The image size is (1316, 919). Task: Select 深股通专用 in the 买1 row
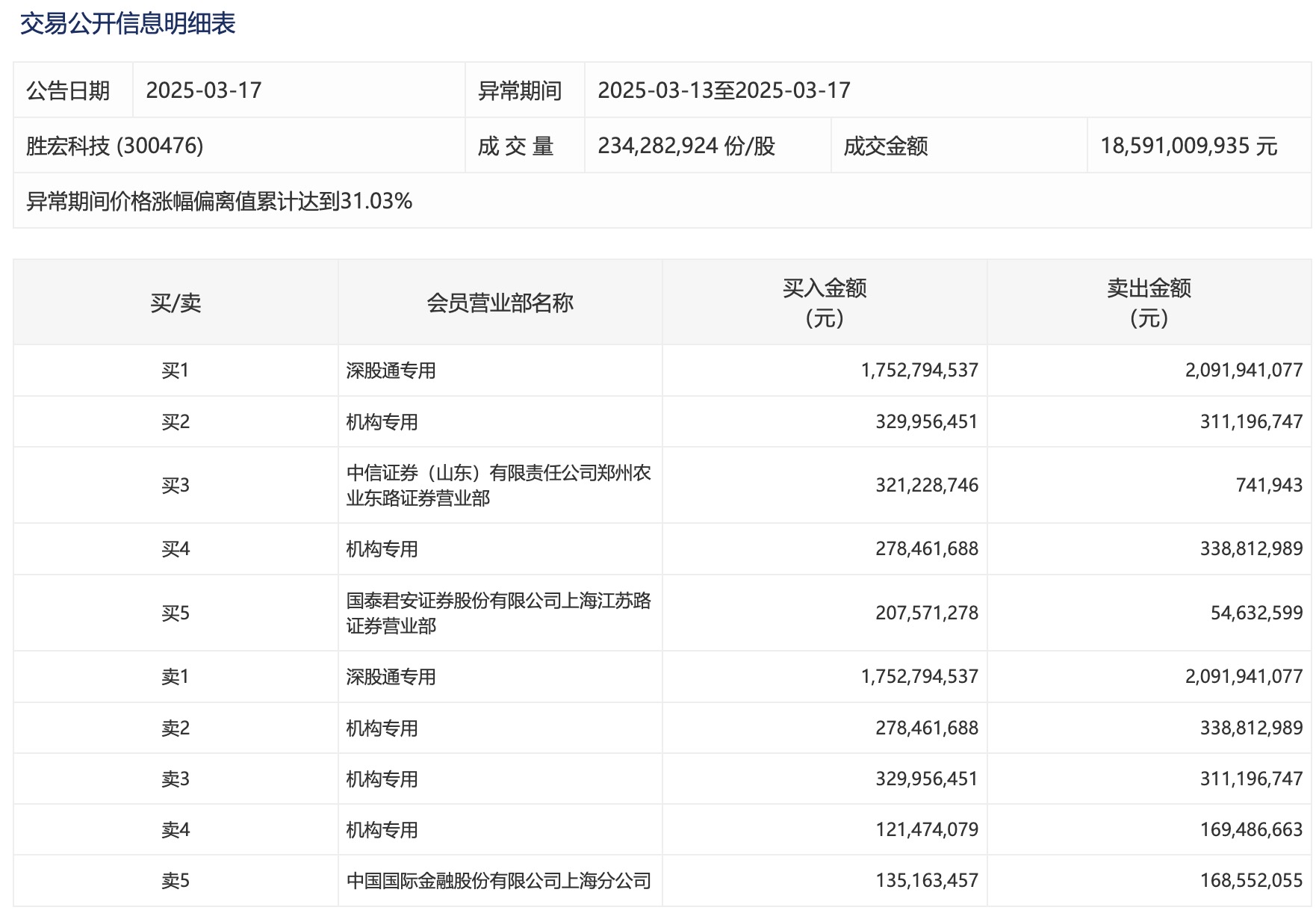(x=391, y=371)
